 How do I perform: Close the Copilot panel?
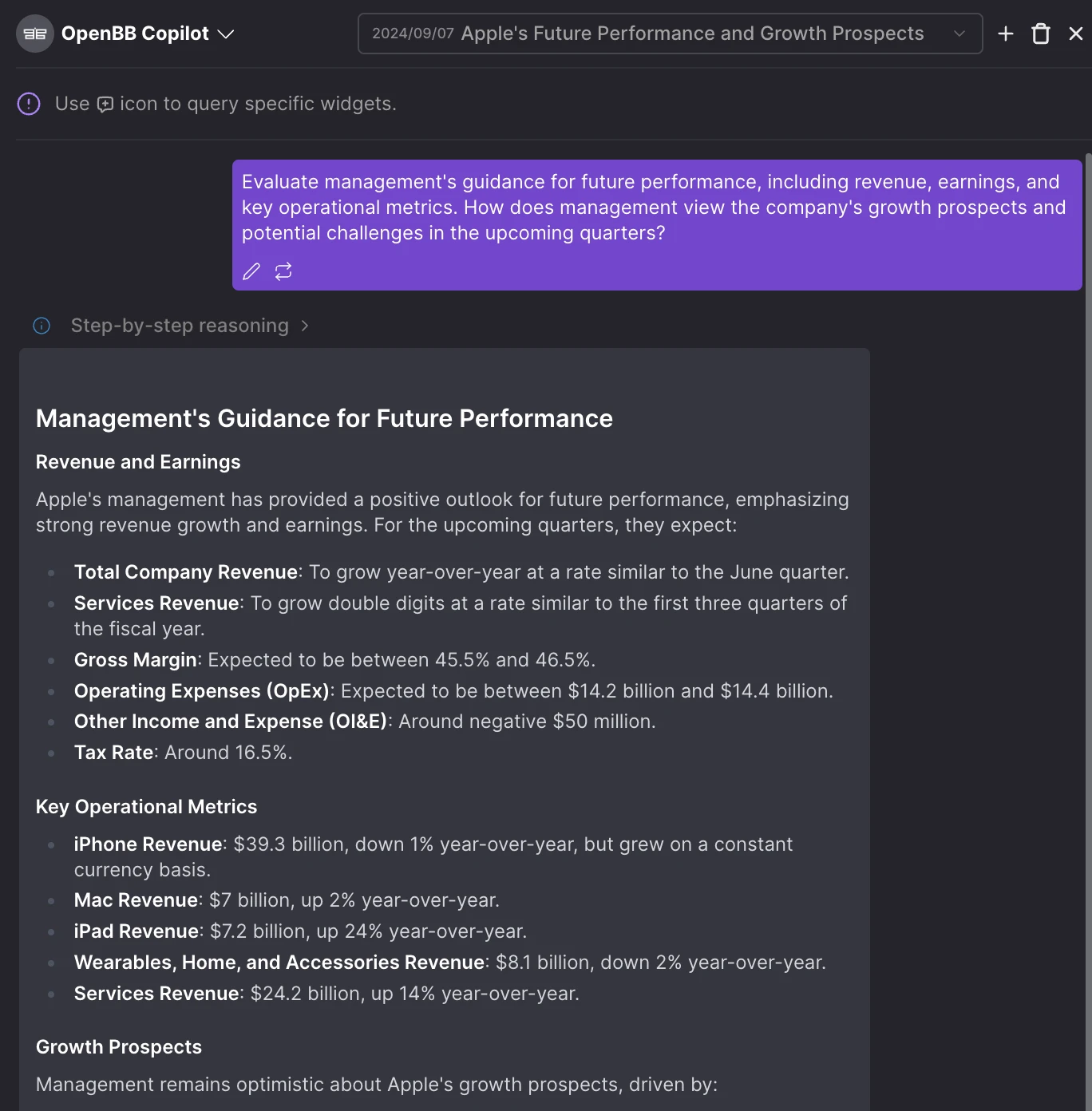click(1075, 34)
